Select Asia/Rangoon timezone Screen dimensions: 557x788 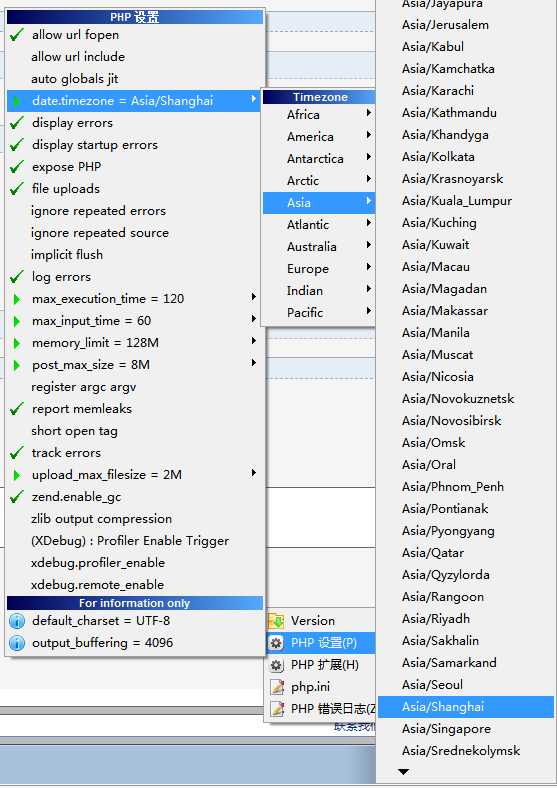[x=466, y=597]
